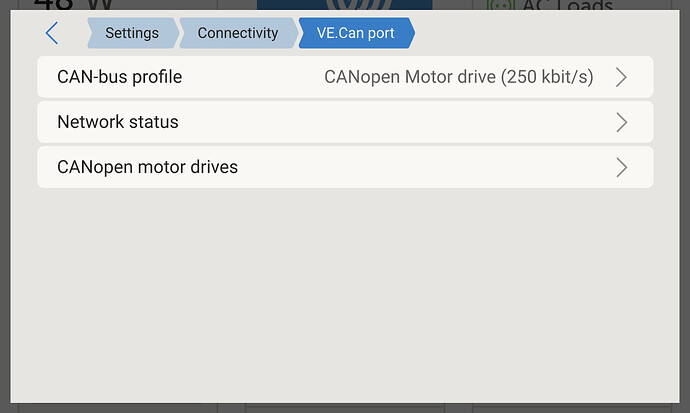
Task: Expand chevron on CAN-bus profile row
Action: [x=621, y=77]
